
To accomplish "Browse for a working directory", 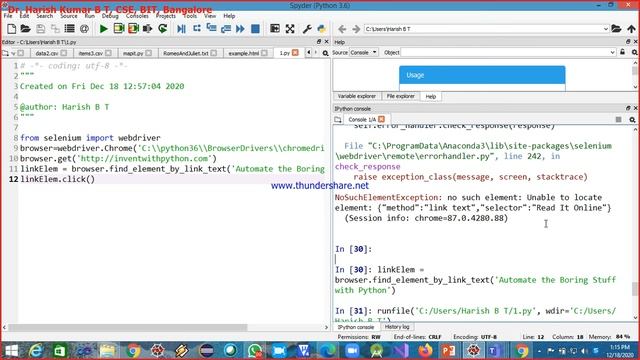I will click(616, 29).
